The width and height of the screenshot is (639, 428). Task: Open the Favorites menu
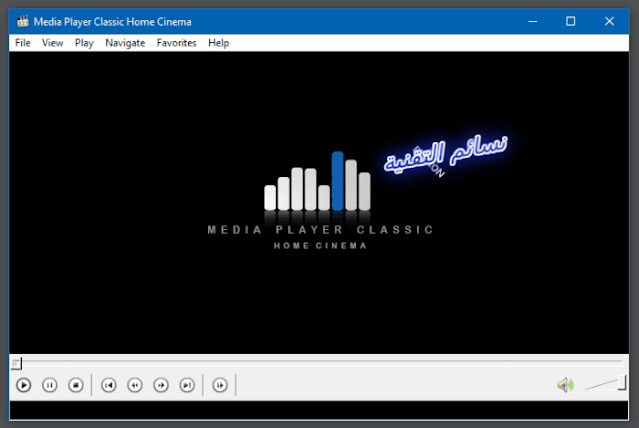click(x=176, y=43)
